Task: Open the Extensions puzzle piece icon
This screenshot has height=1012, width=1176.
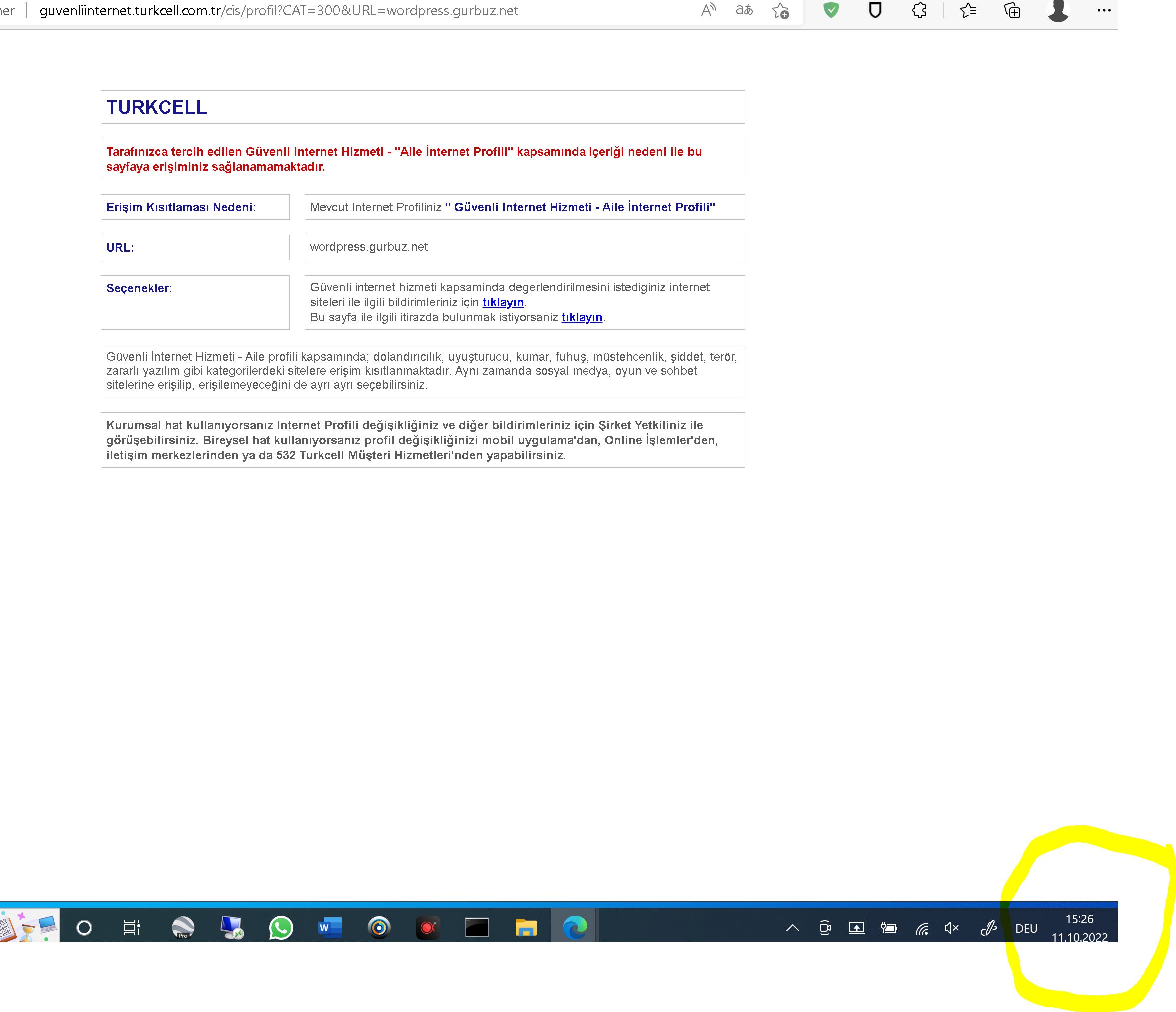Action: [x=919, y=10]
